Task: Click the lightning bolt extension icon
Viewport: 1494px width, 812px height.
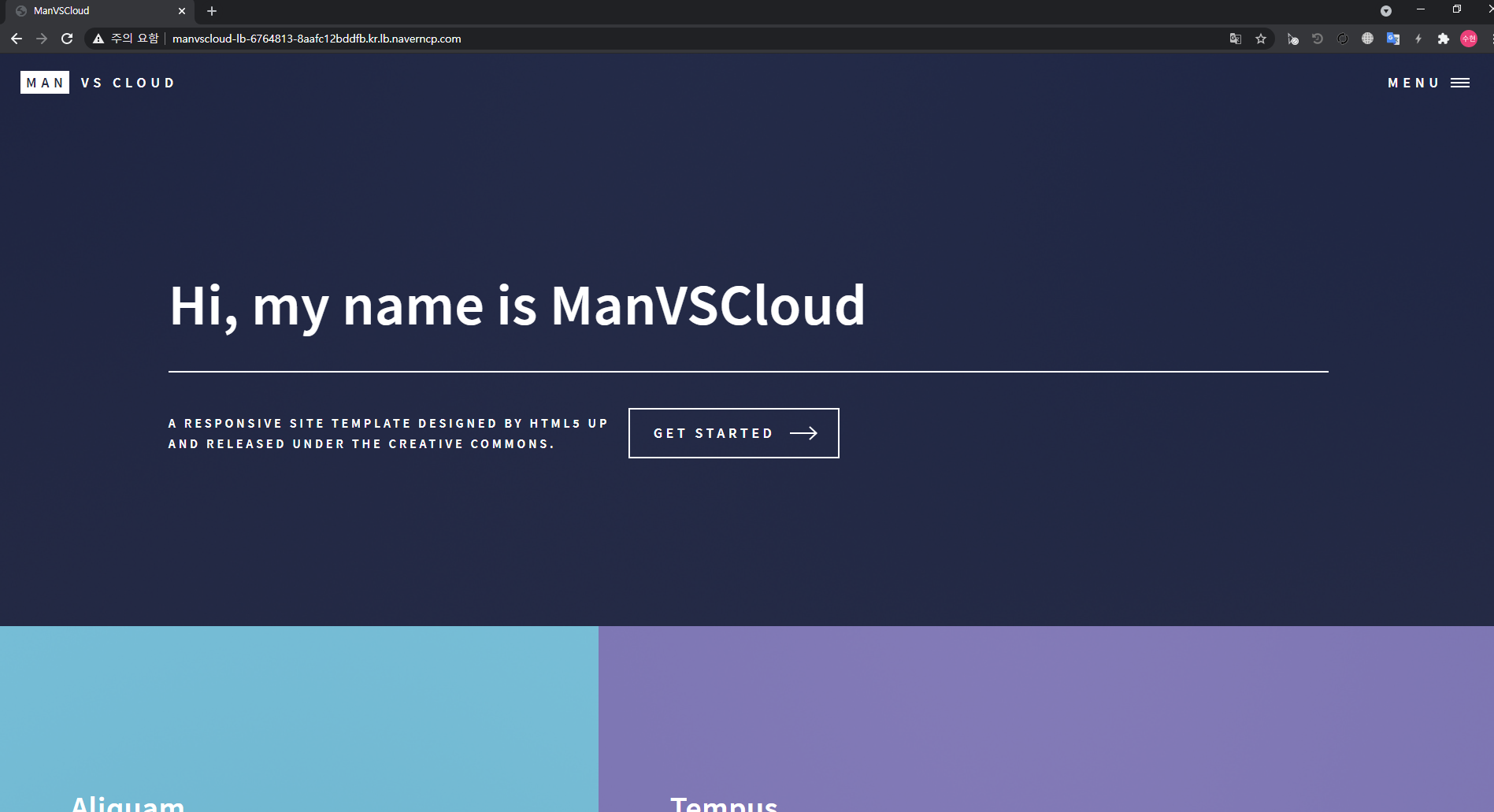Action: [x=1418, y=38]
